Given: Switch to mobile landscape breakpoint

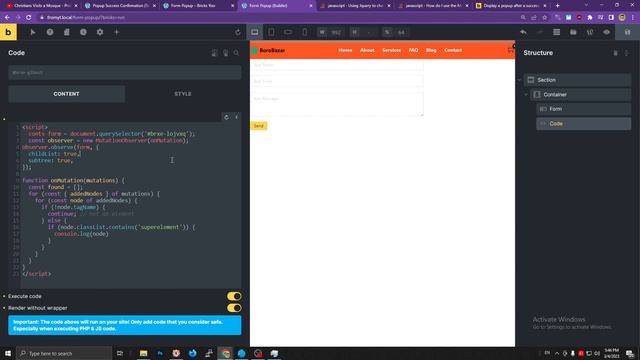Looking at the screenshot, I should [x=288, y=32].
